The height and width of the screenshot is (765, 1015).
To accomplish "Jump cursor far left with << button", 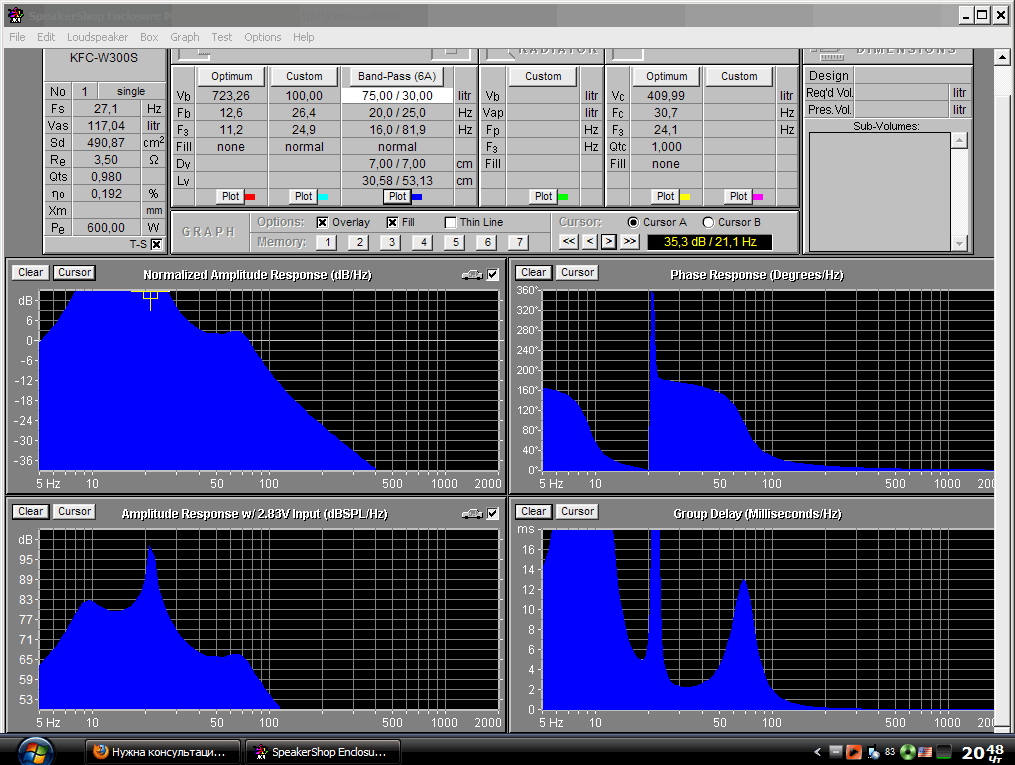I will tap(568, 241).
